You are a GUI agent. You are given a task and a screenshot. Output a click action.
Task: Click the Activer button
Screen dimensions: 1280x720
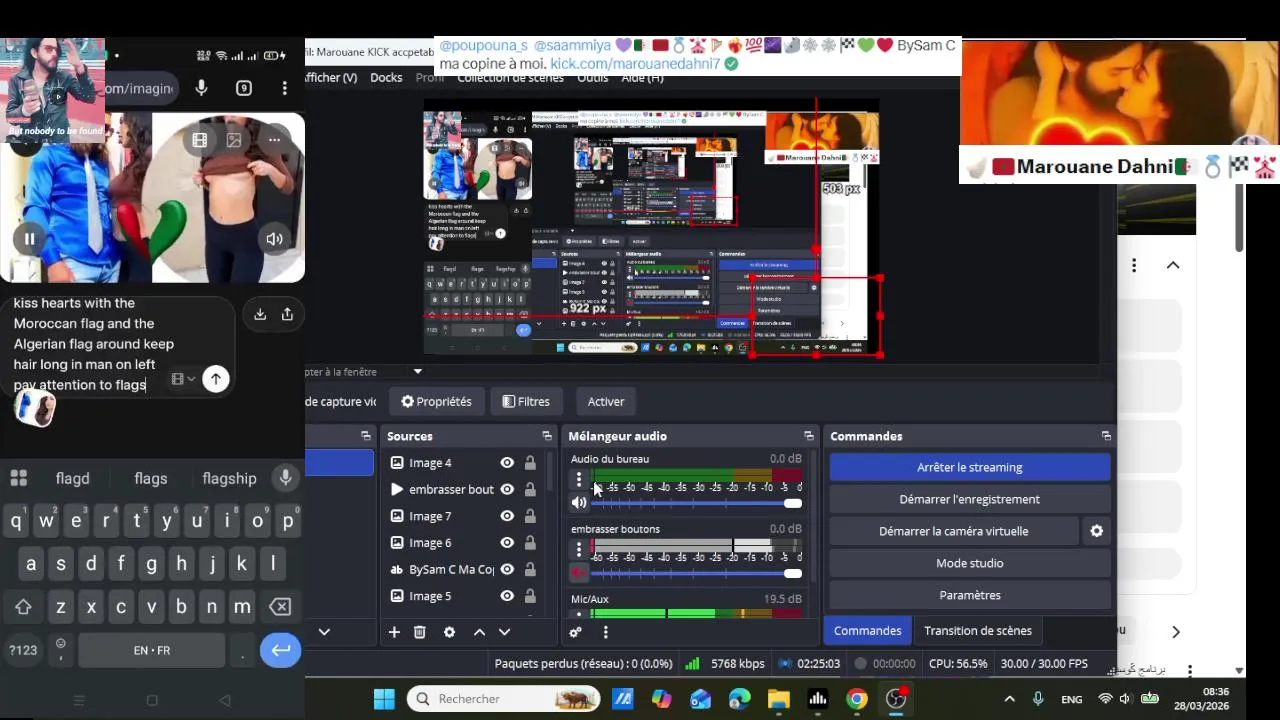tap(606, 401)
